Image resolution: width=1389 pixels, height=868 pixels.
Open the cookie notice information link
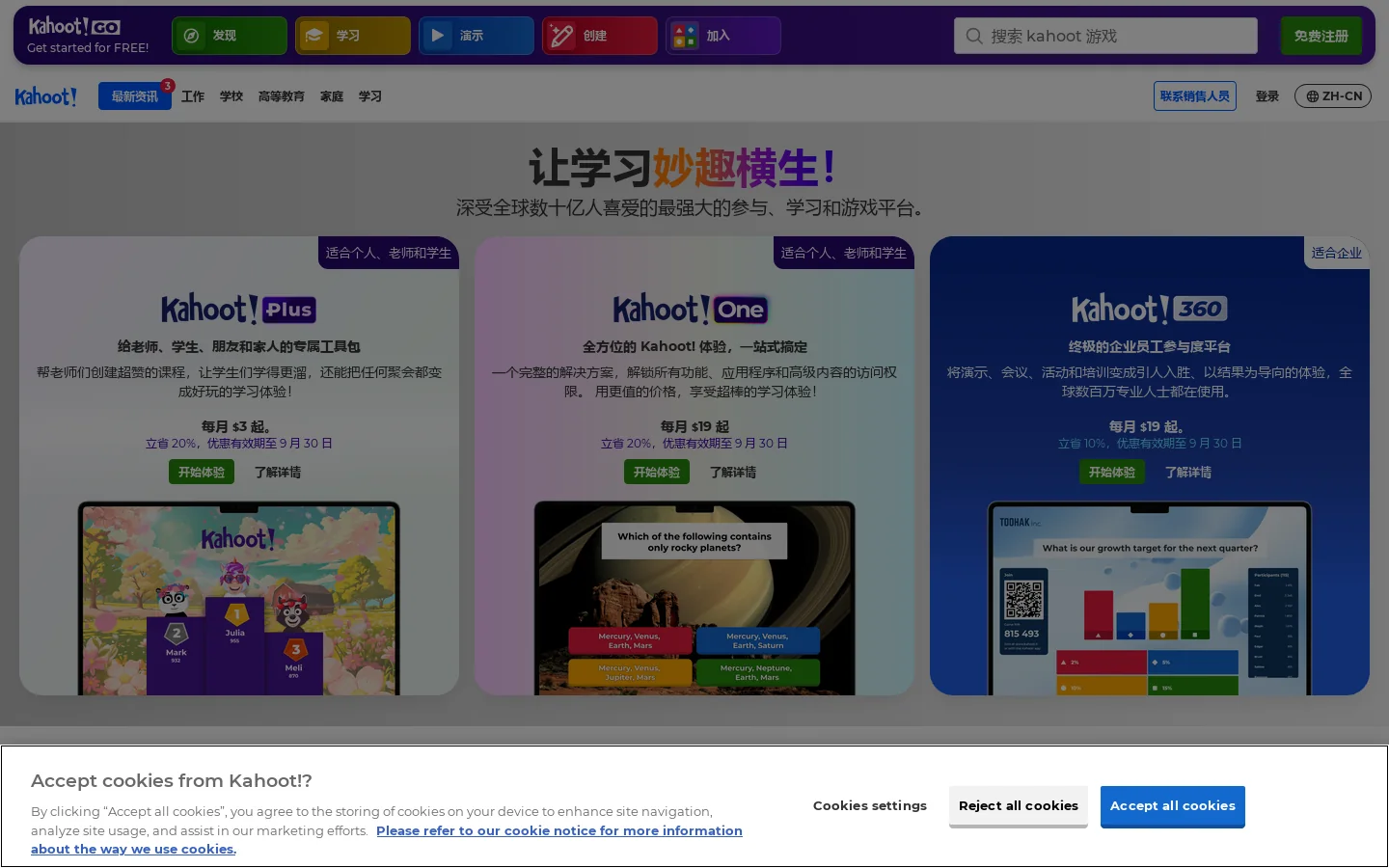[x=387, y=840]
